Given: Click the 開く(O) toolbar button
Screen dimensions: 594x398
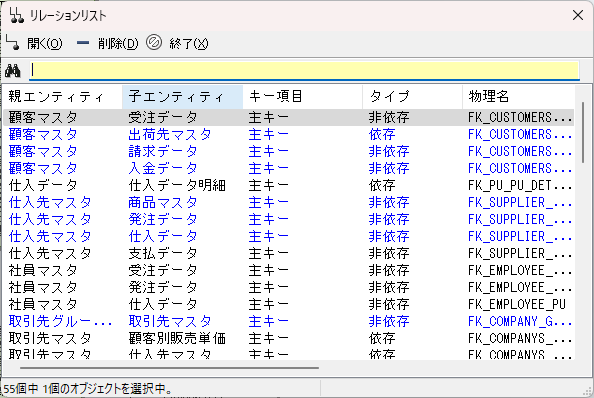Looking at the screenshot, I should pos(44,44).
